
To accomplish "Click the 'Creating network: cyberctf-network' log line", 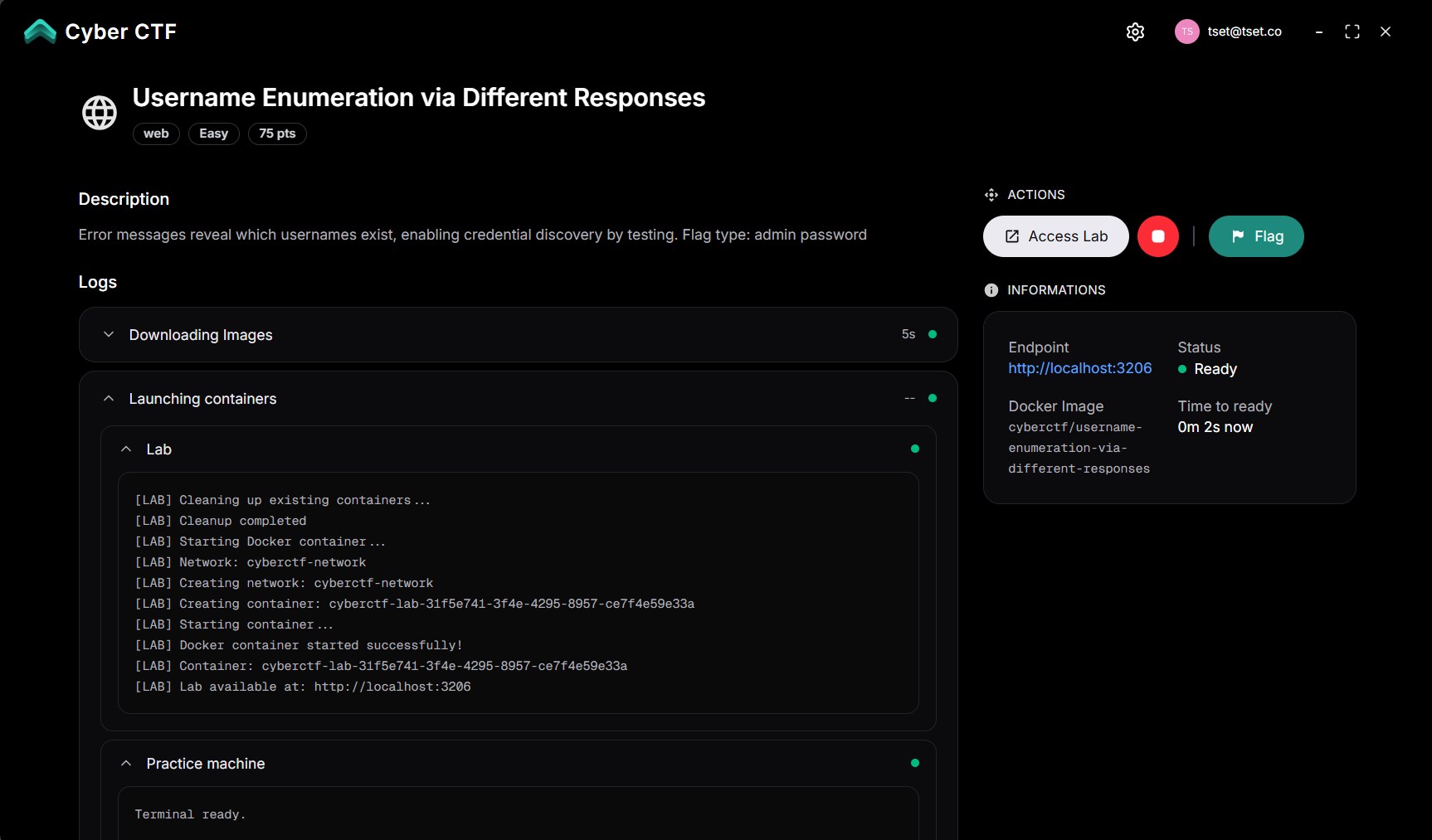I will (284, 583).
